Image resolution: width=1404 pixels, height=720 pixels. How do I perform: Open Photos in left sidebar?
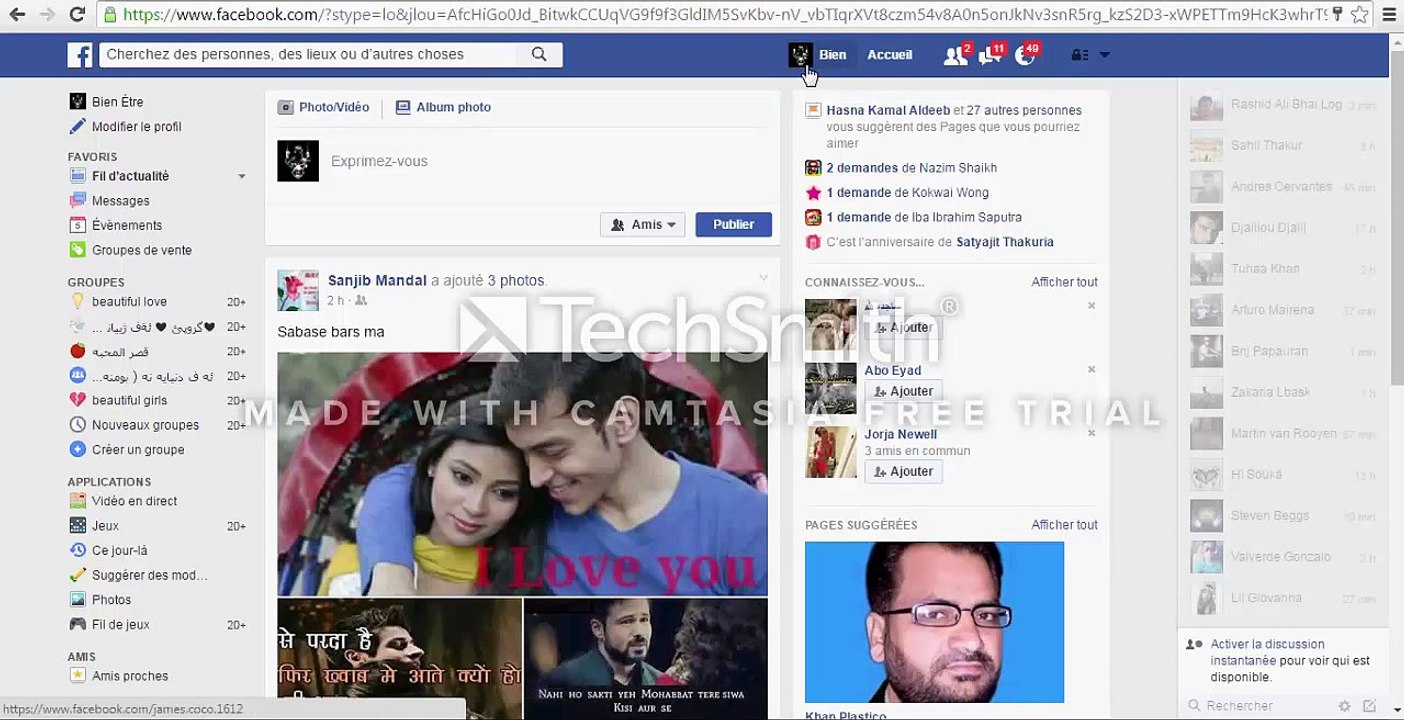pos(111,600)
